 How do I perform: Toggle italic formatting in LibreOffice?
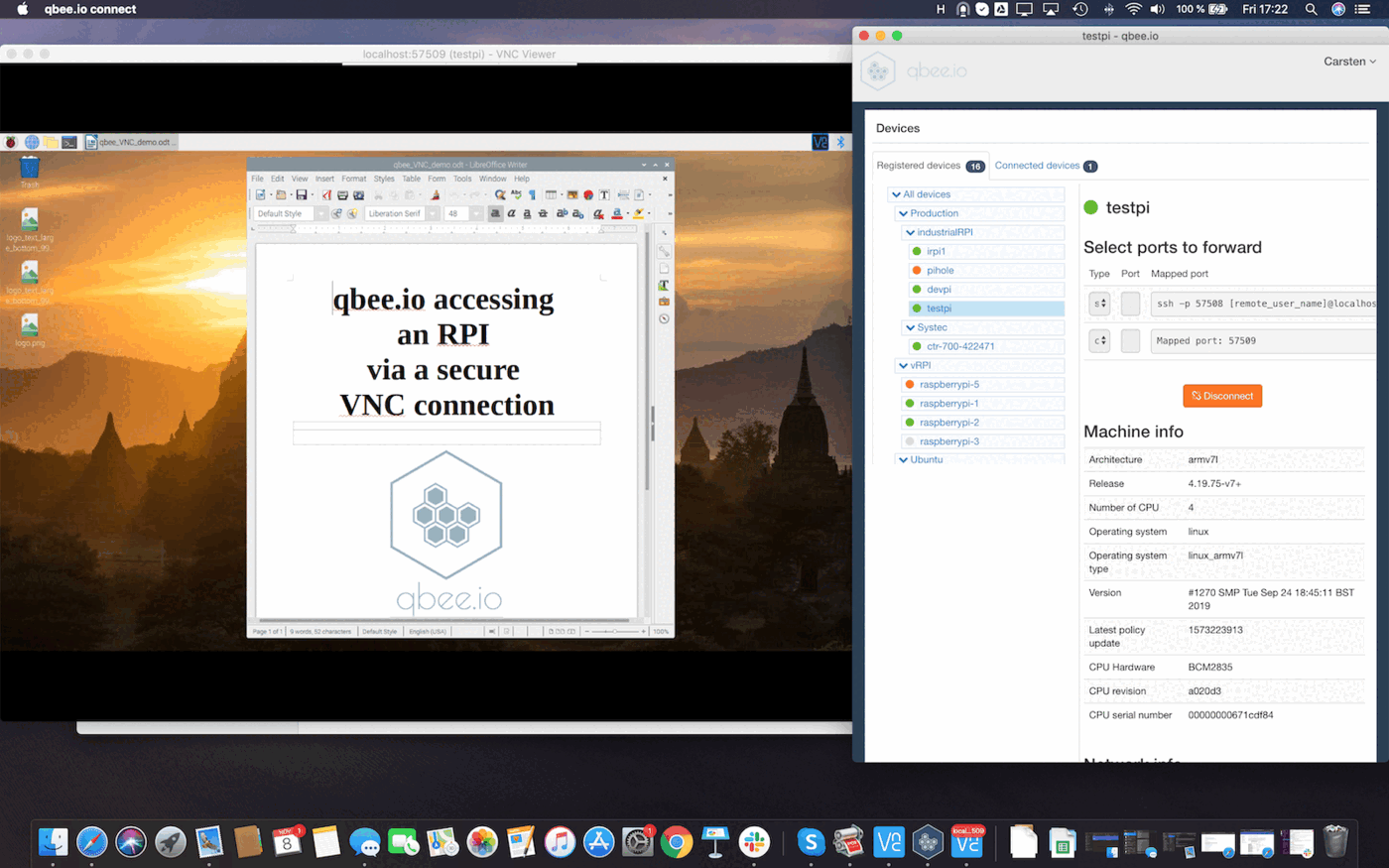pos(512,213)
